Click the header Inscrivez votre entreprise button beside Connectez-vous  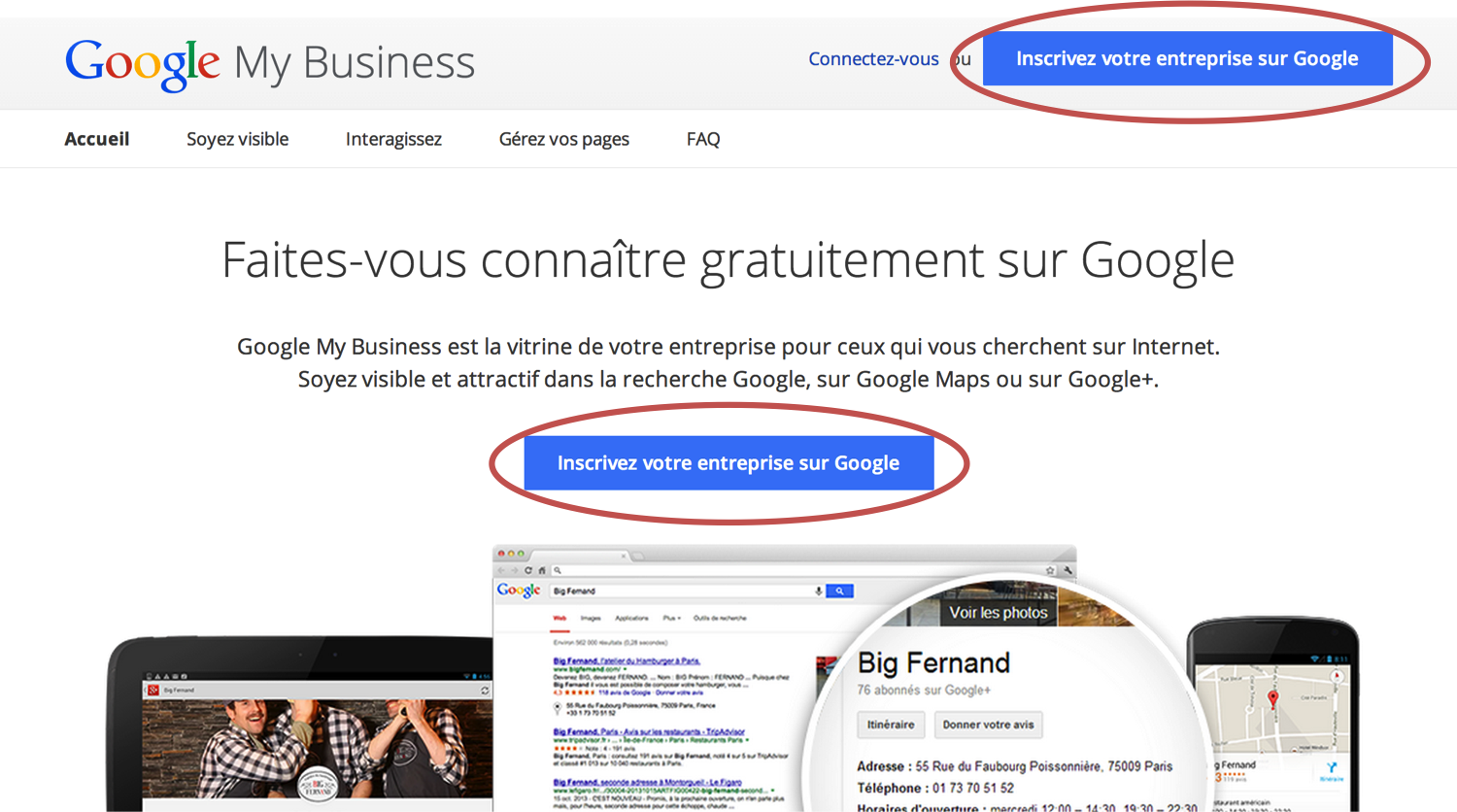click(1187, 58)
